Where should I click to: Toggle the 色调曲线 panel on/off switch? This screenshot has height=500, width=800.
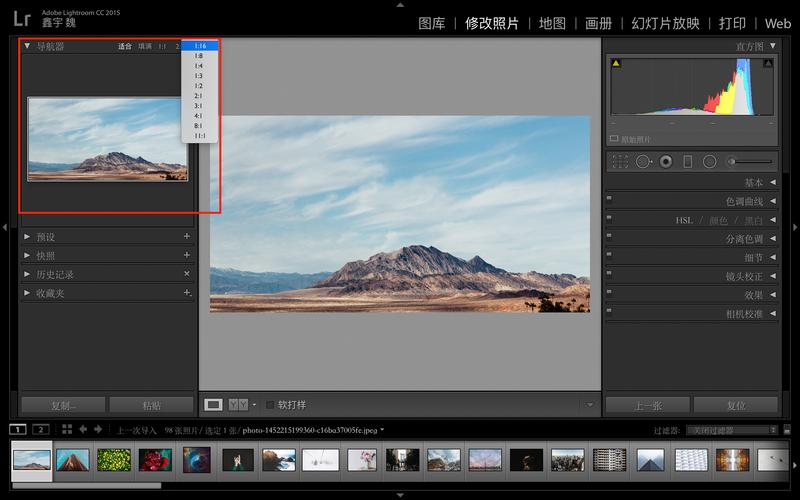tap(609, 201)
